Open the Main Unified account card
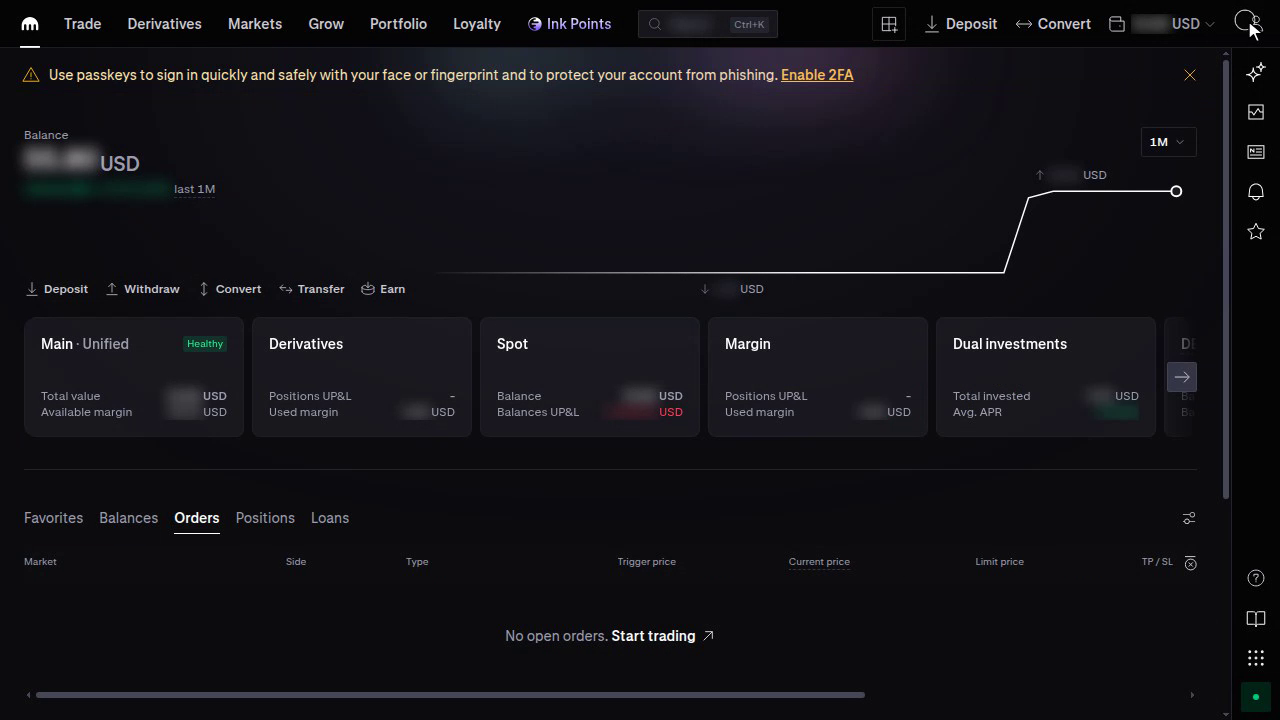The image size is (1280, 720). coord(134,377)
